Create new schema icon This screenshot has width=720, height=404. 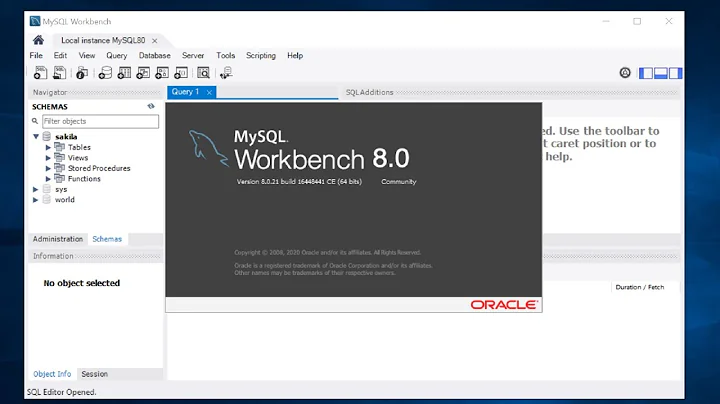click(105, 73)
